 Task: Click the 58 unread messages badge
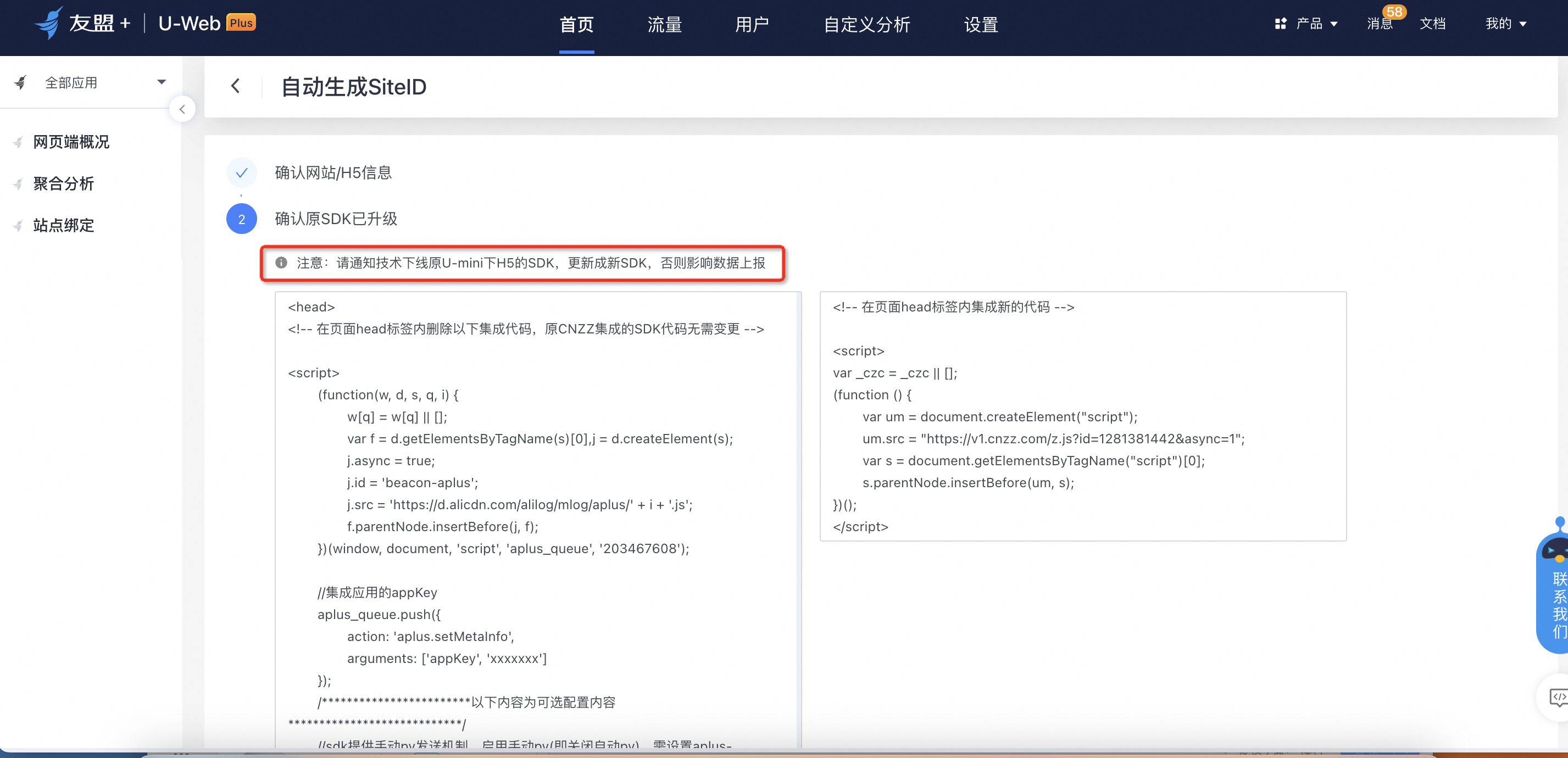coord(1394,12)
